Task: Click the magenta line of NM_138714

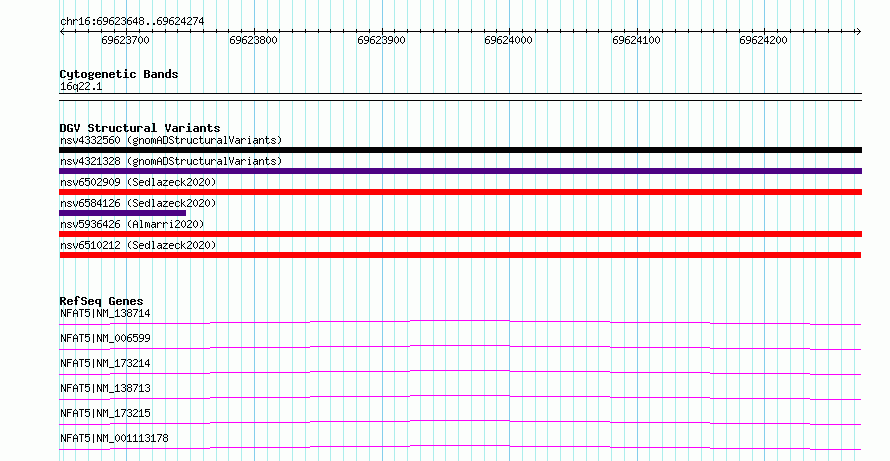Action: (x=460, y=322)
